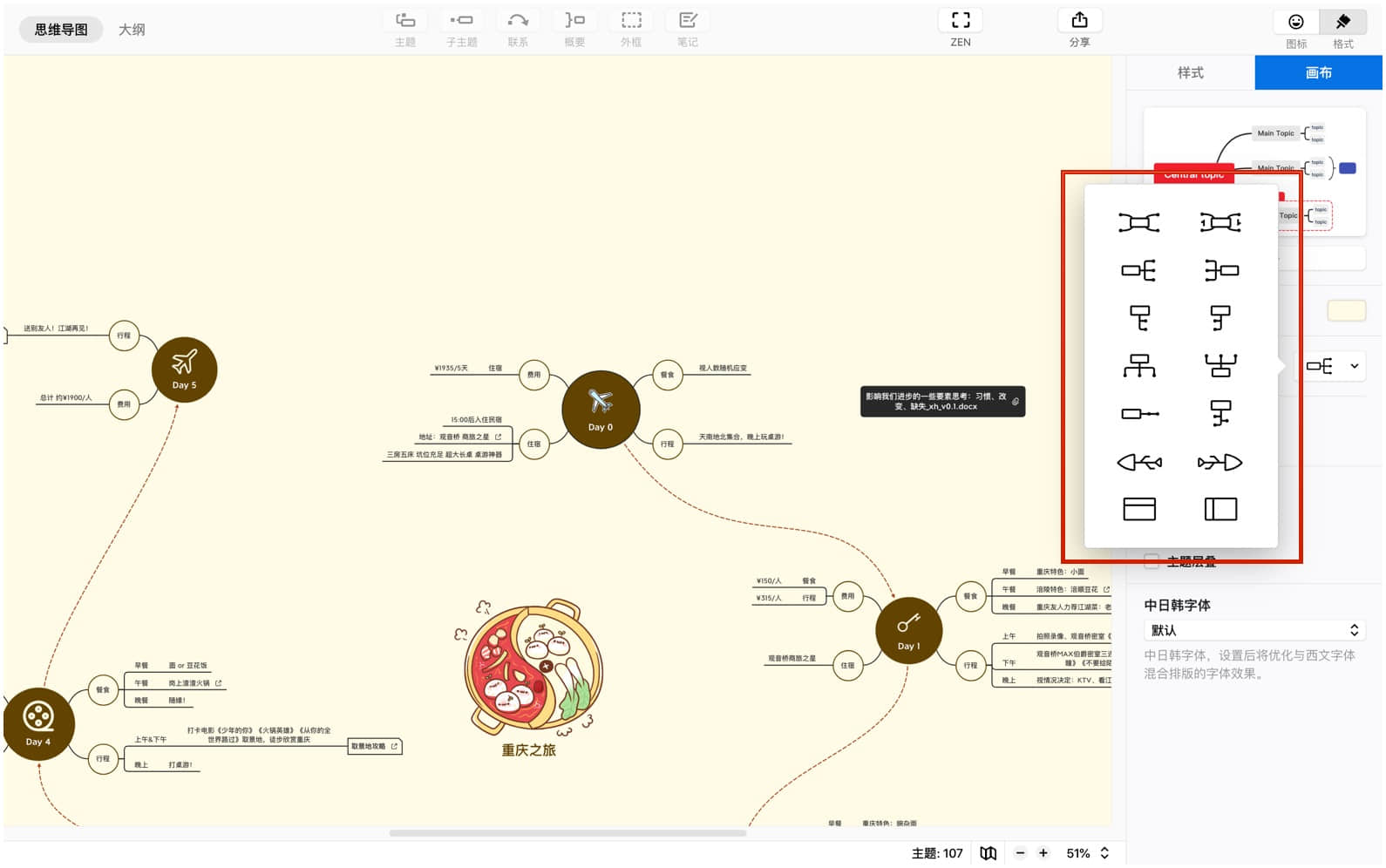1386x868 pixels.
Task: Toggle the 格式 format panel button
Action: tap(1342, 29)
